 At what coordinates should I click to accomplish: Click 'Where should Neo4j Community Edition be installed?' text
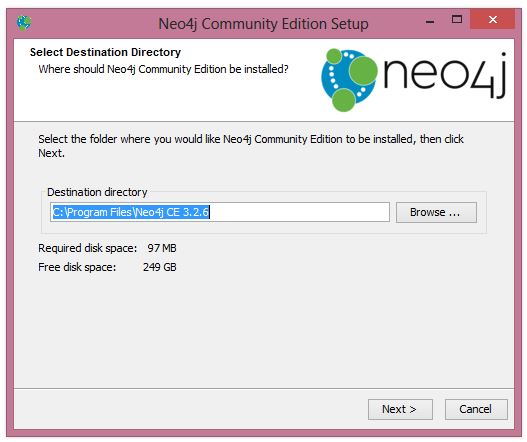(163, 69)
